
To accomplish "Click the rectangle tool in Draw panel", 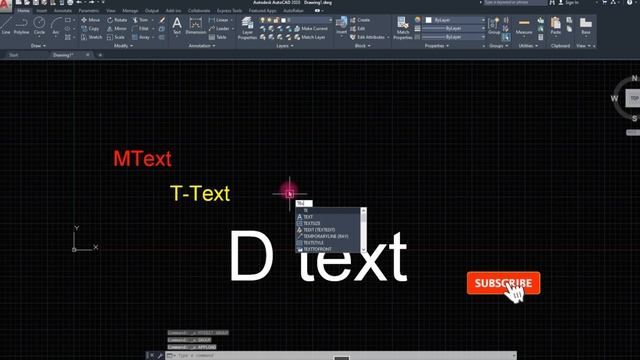I will coord(68,20).
